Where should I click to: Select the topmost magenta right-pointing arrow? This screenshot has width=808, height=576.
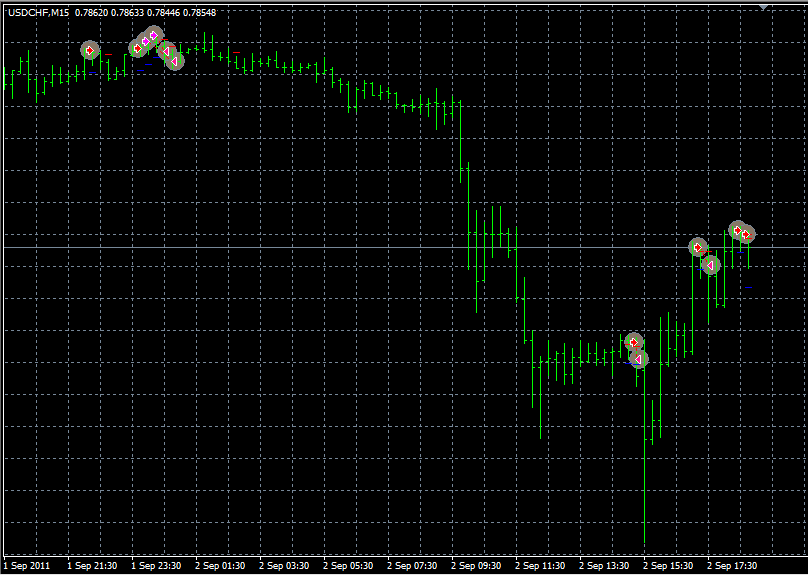(154, 35)
